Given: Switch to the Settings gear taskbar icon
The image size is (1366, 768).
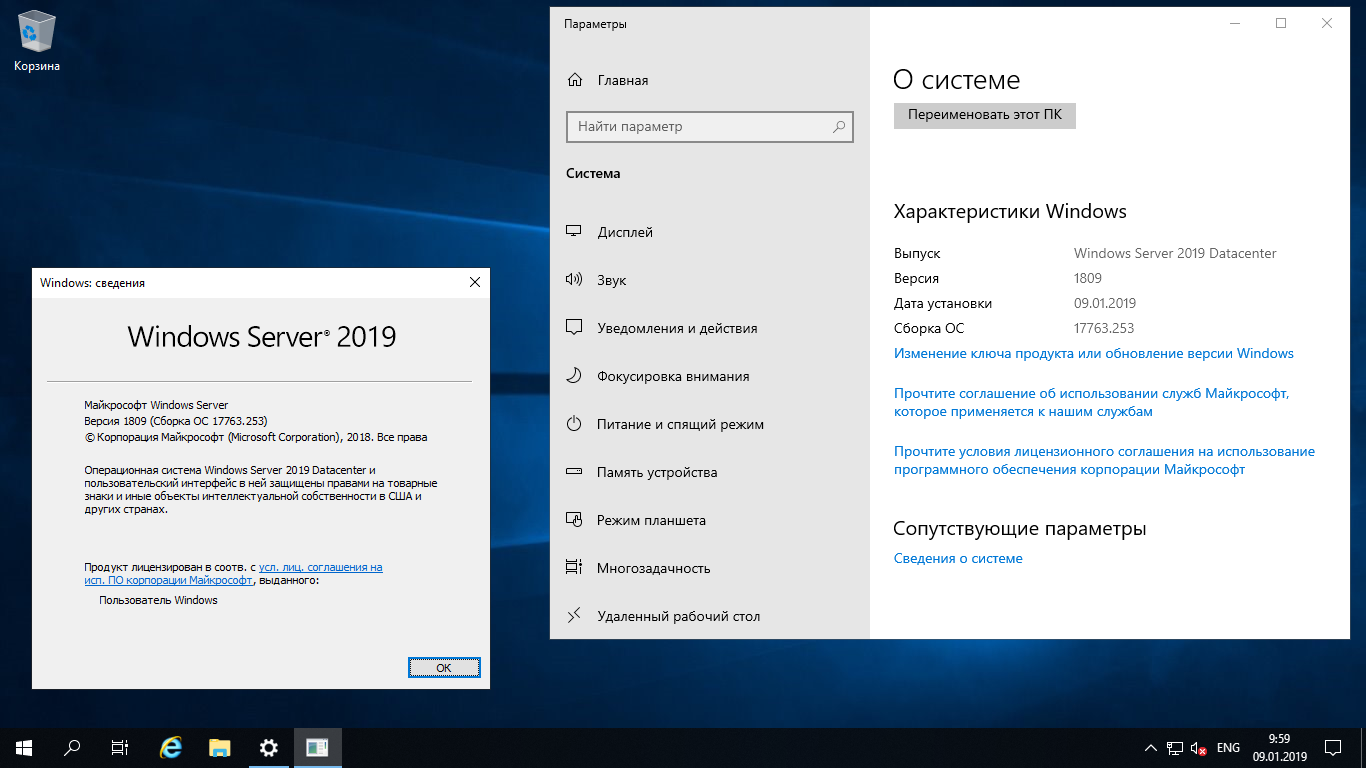Looking at the screenshot, I should pyautogui.click(x=268, y=747).
